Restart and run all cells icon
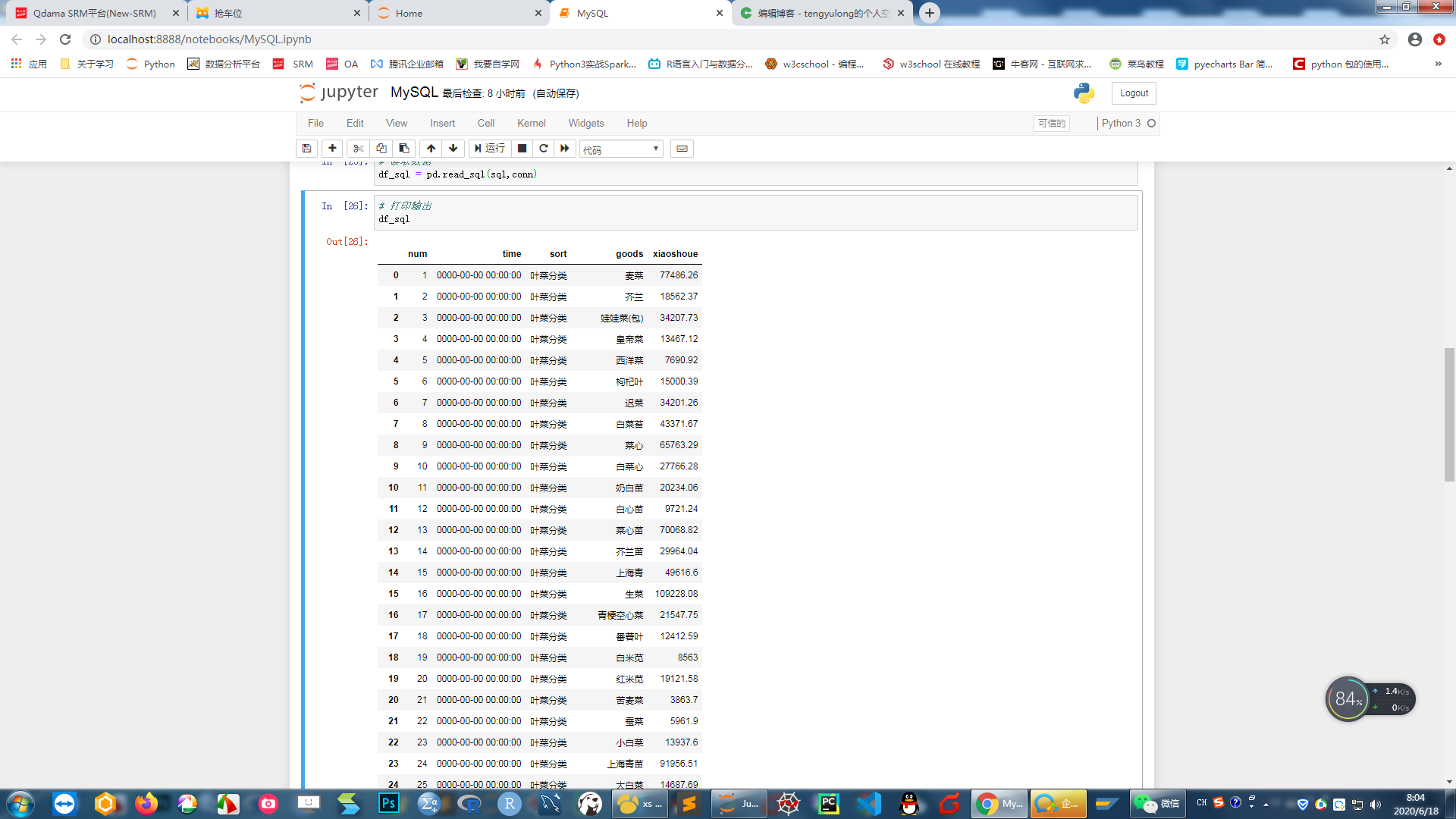The width and height of the screenshot is (1456, 819). (x=565, y=149)
